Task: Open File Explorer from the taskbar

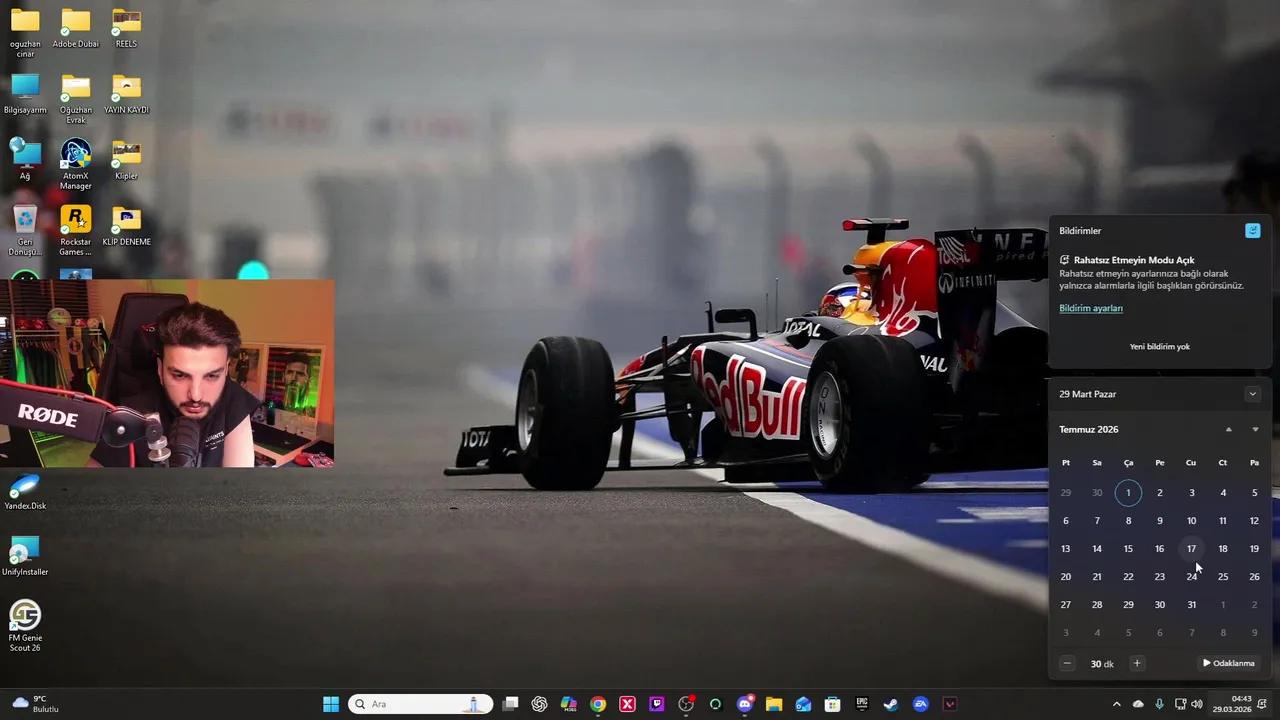Action: tap(774, 704)
